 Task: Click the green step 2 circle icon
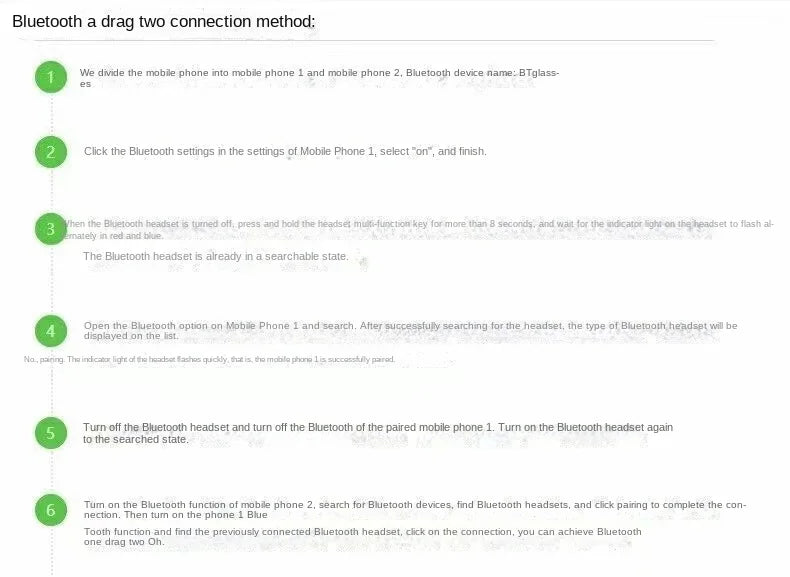[x=50, y=152]
